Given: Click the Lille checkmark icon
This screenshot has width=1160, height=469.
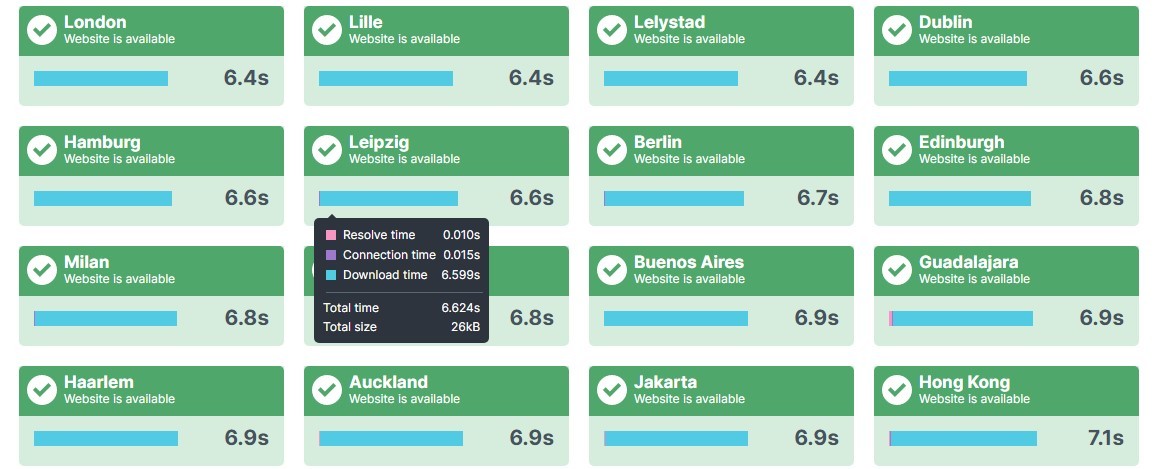Looking at the screenshot, I should coord(327,30).
